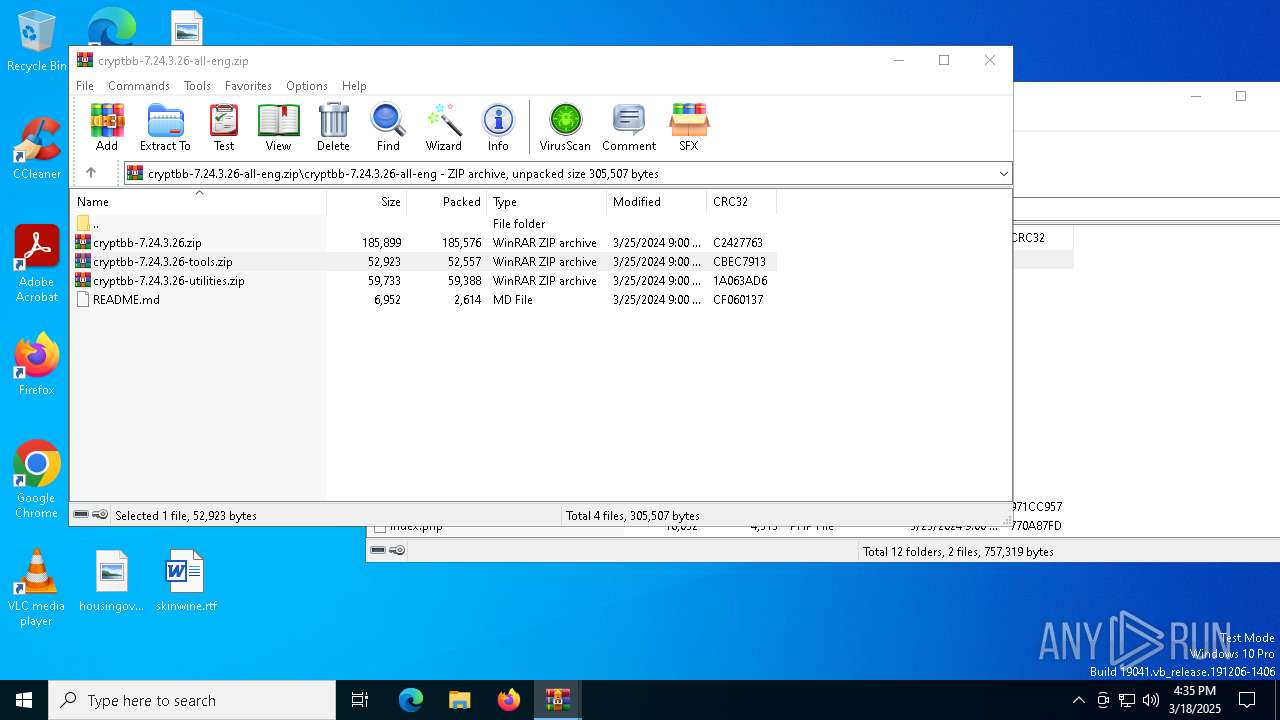
Task: Sort by the Name column header
Action: click(x=198, y=202)
